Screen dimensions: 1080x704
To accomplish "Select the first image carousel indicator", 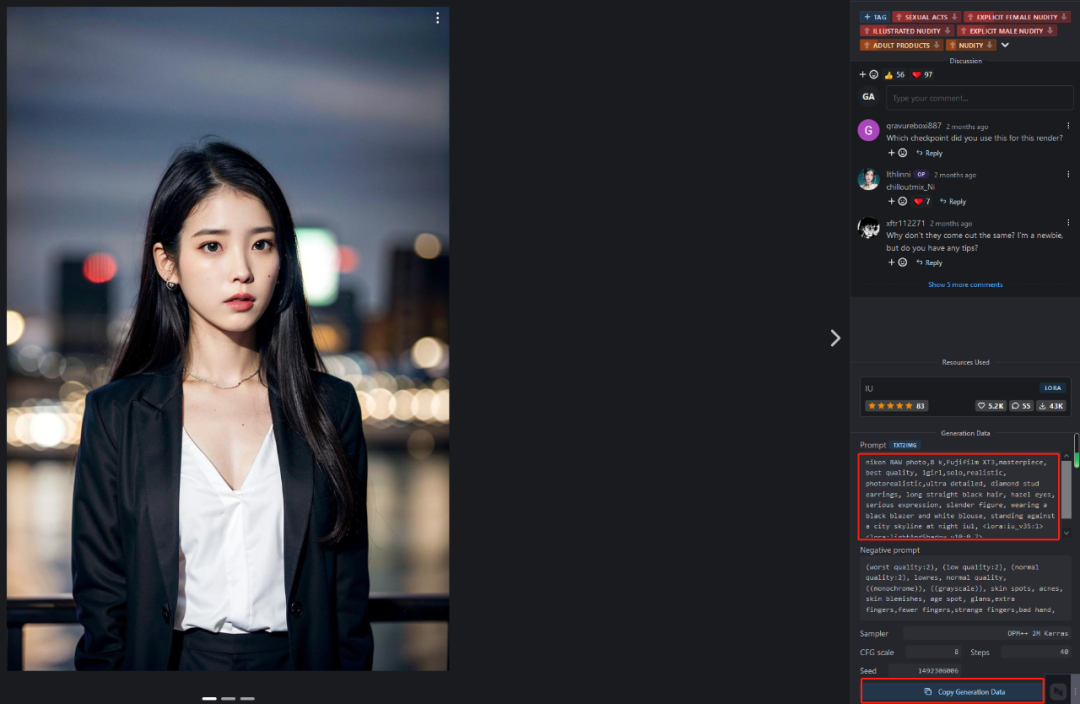I will (209, 698).
